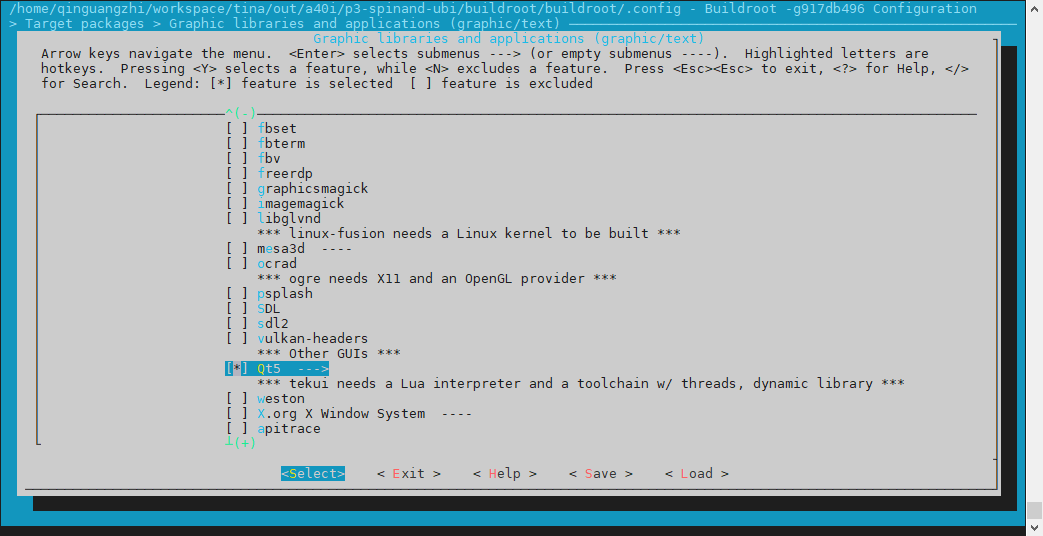Image resolution: width=1043 pixels, height=536 pixels.
Task: Select the imagemagick entry label
Action: point(301,203)
